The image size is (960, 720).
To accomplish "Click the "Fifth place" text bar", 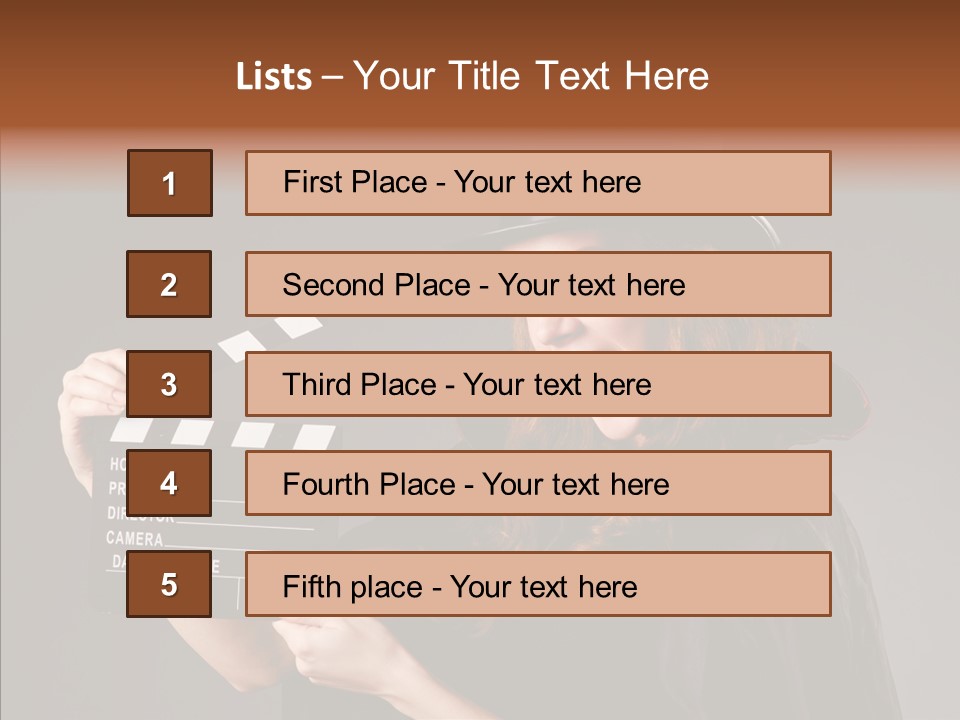I will point(538,584).
